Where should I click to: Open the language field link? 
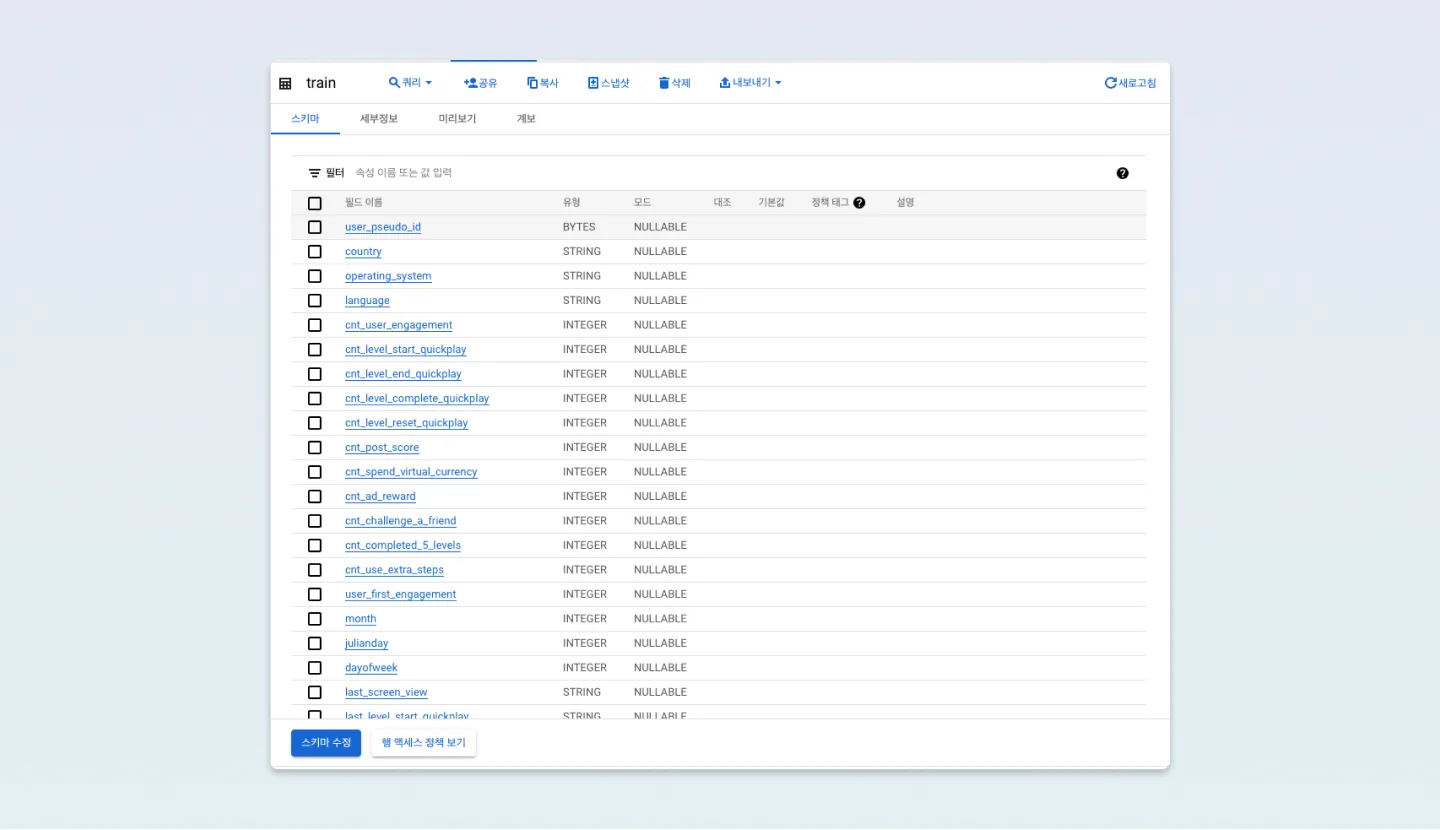coord(367,301)
